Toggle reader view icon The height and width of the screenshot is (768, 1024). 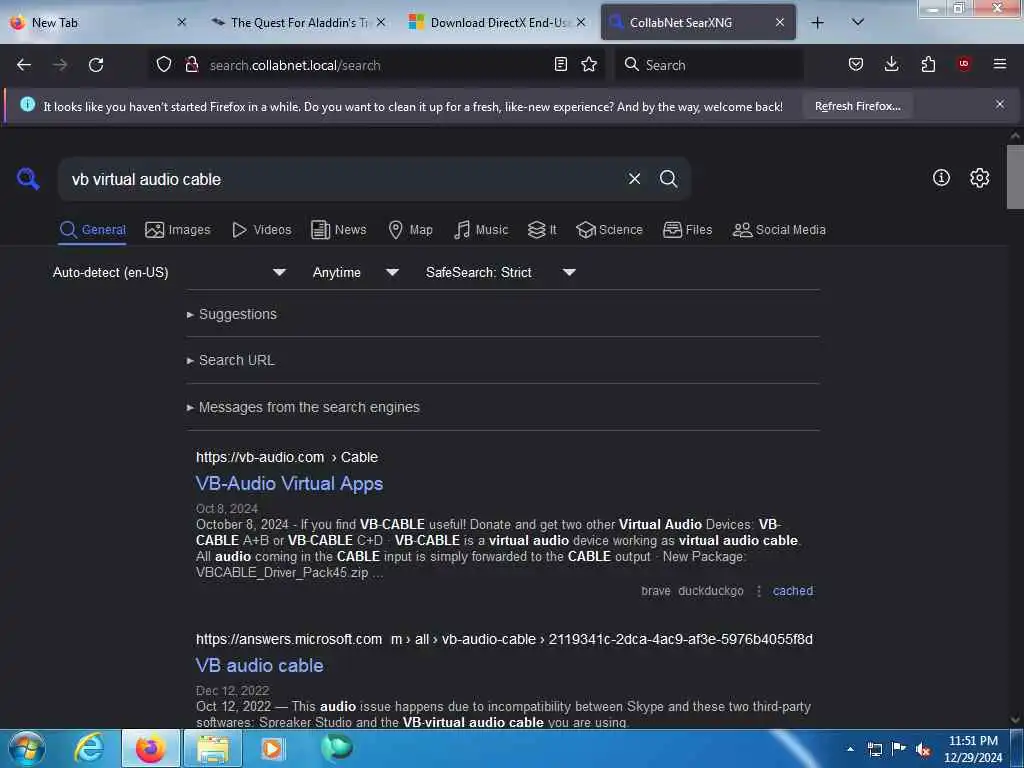(560, 64)
